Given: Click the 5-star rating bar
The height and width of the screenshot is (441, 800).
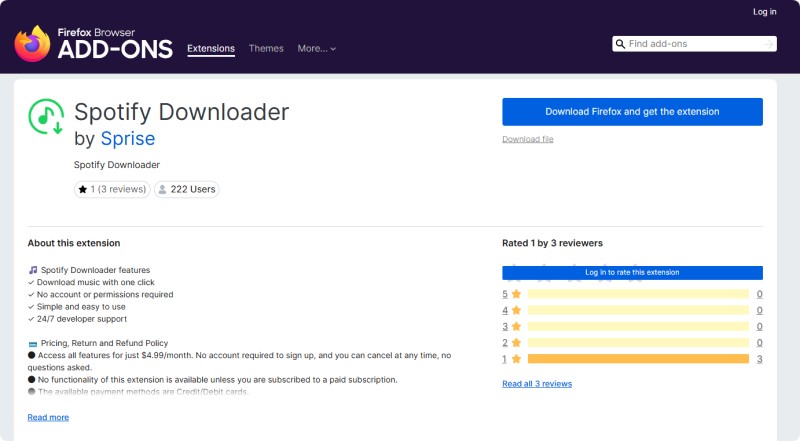Looking at the screenshot, I should 638,294.
